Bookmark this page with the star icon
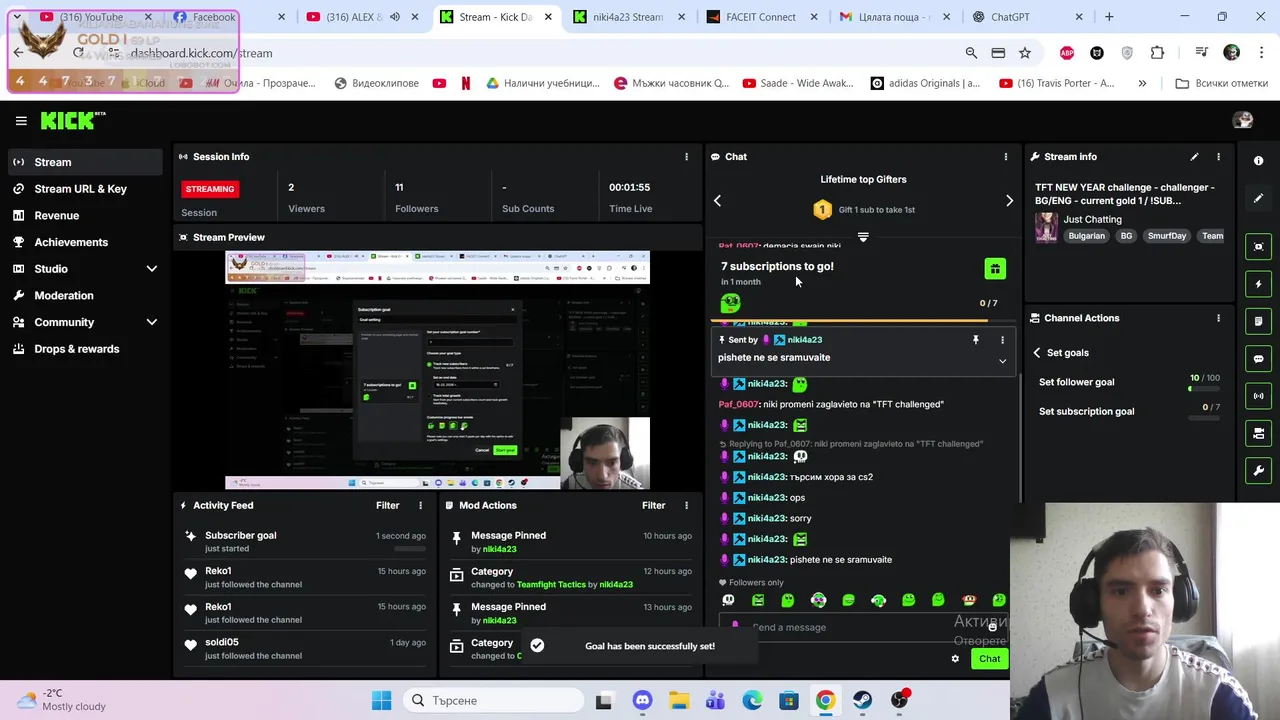Screen dimensions: 1280x720 point(1025,53)
